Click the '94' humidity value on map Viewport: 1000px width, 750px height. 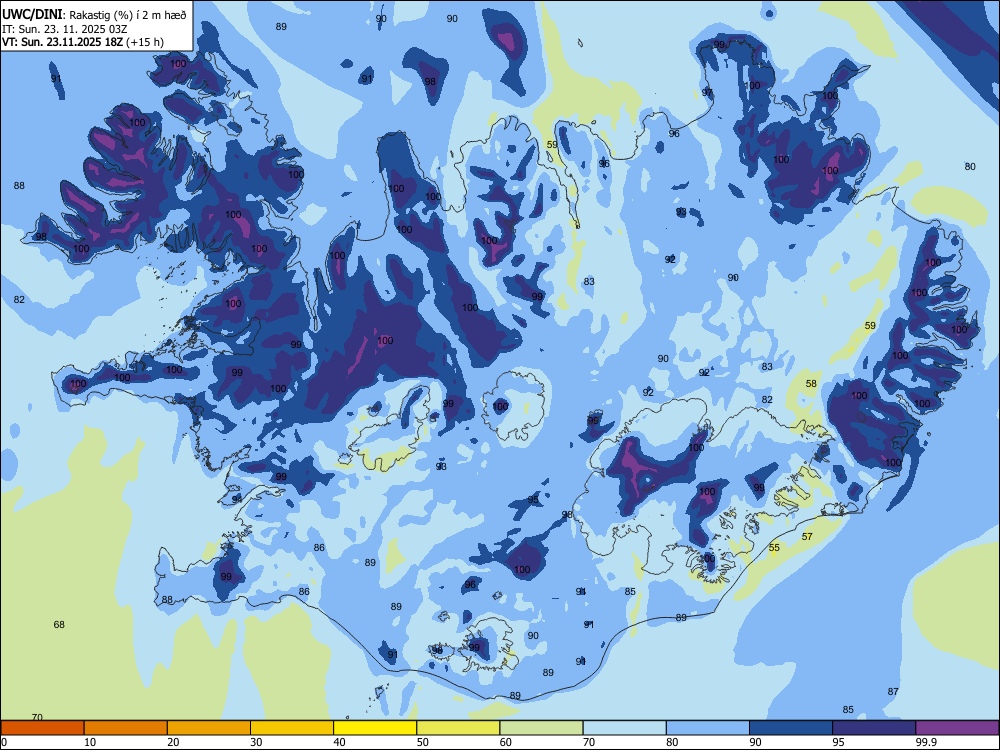click(237, 499)
